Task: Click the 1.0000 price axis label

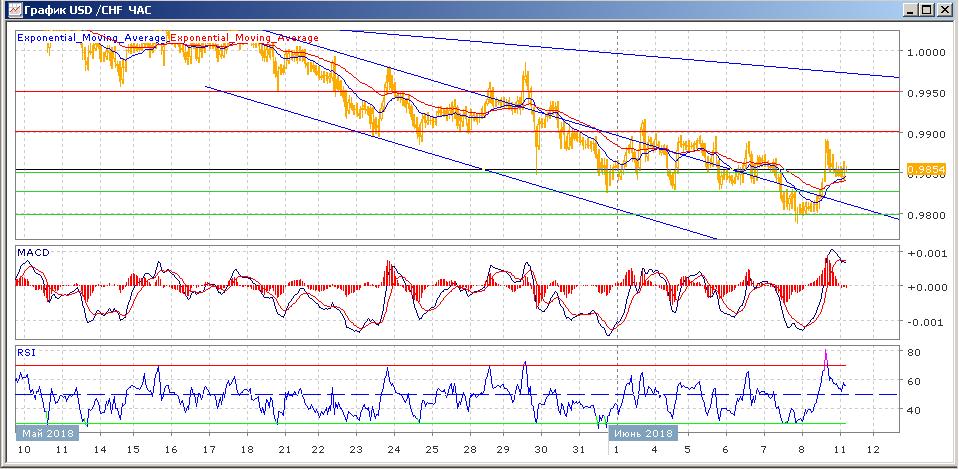Action: (927, 53)
